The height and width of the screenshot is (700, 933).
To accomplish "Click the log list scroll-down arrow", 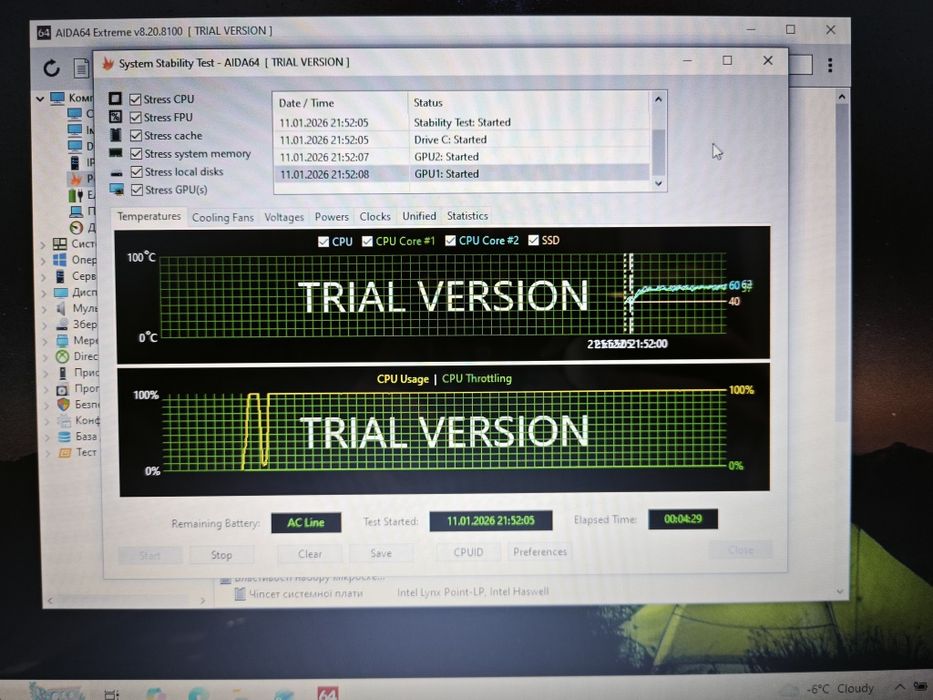I will click(658, 183).
